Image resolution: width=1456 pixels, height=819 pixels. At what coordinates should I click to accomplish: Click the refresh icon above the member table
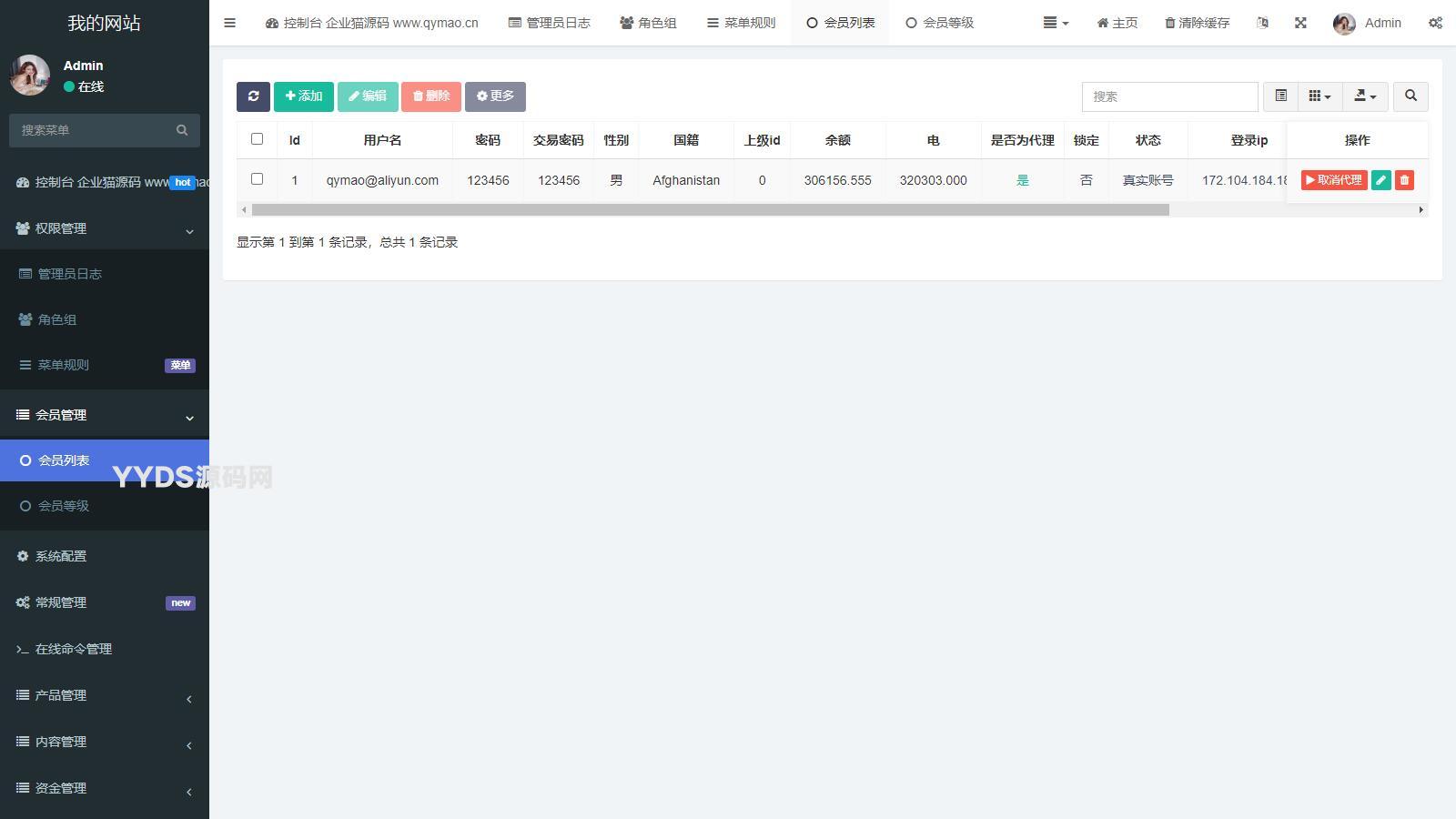pos(253,96)
